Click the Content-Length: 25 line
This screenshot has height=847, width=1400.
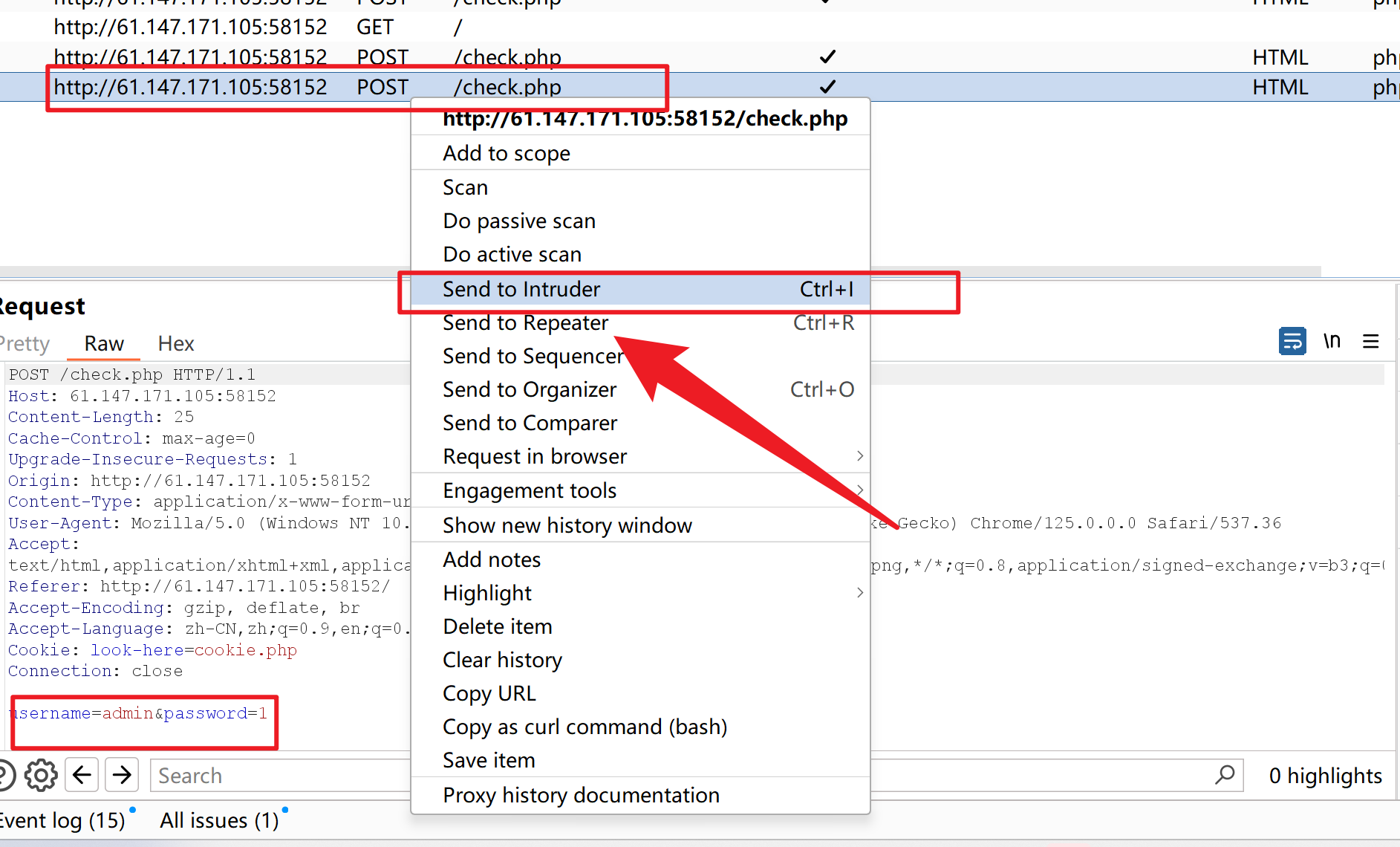coord(101,417)
